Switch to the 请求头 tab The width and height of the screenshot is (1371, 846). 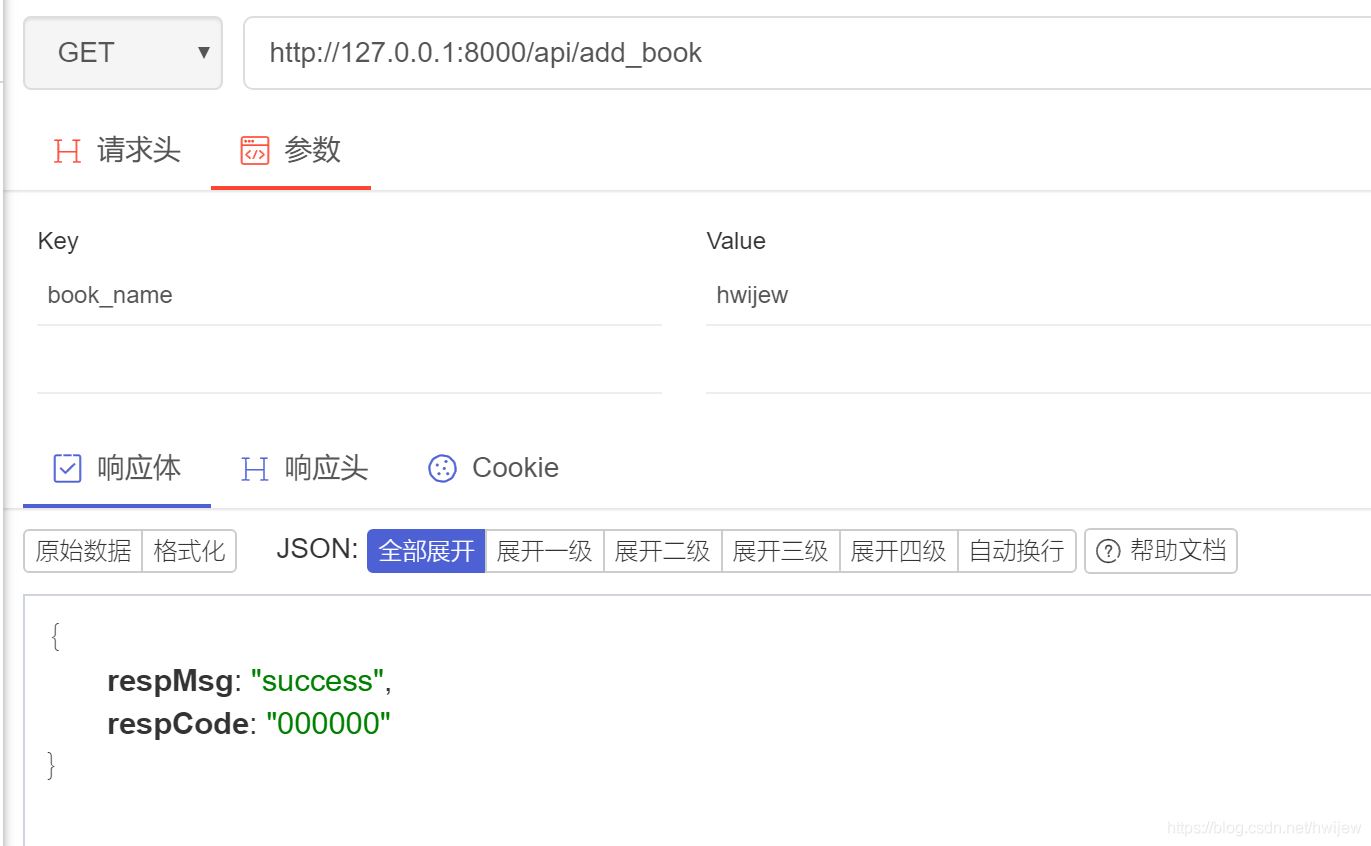pos(138,151)
